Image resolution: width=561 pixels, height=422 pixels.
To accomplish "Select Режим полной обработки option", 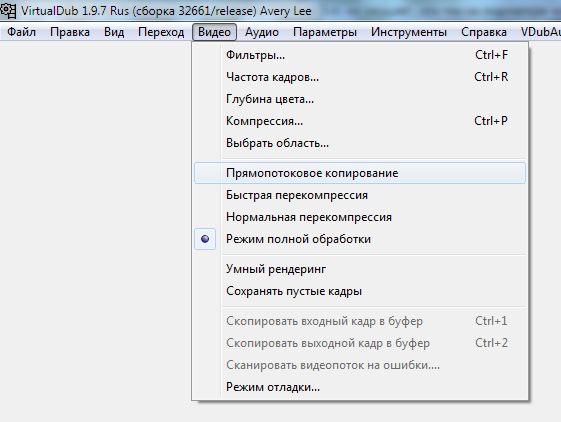I will click(x=360, y=239).
